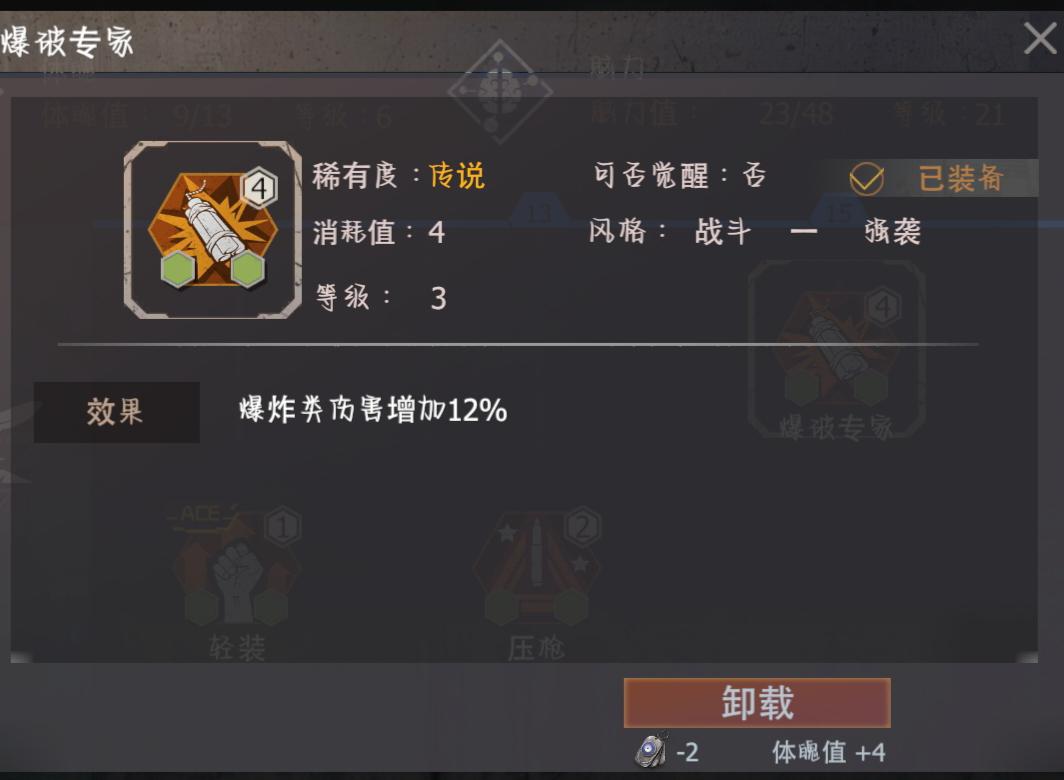Click the 可否觉醒 awakening status text
The width and height of the screenshot is (1064, 780).
pos(680,176)
